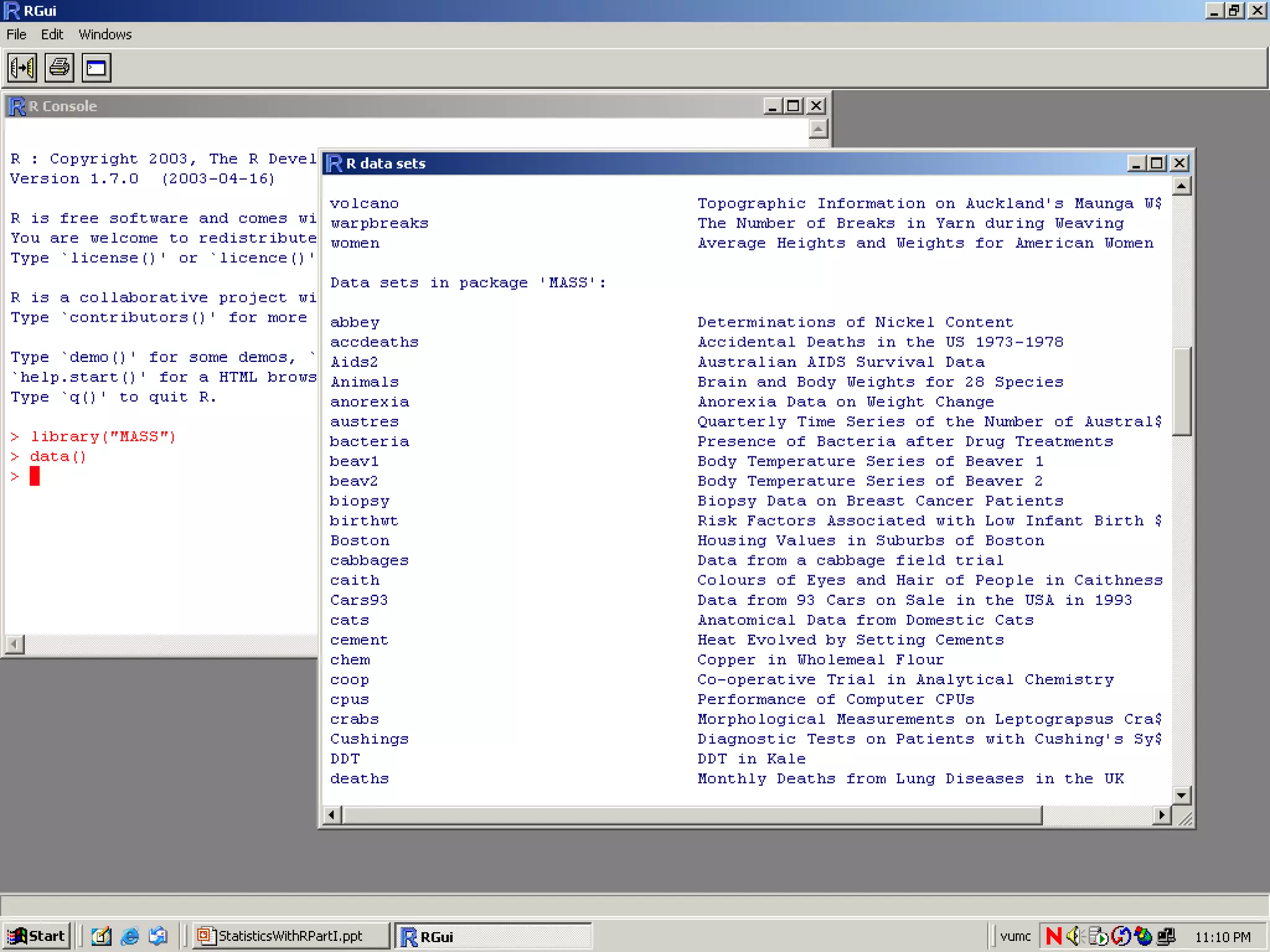The width and height of the screenshot is (1270, 952).
Task: Click the 'warpbreaks' dataset entry
Action: pos(380,223)
